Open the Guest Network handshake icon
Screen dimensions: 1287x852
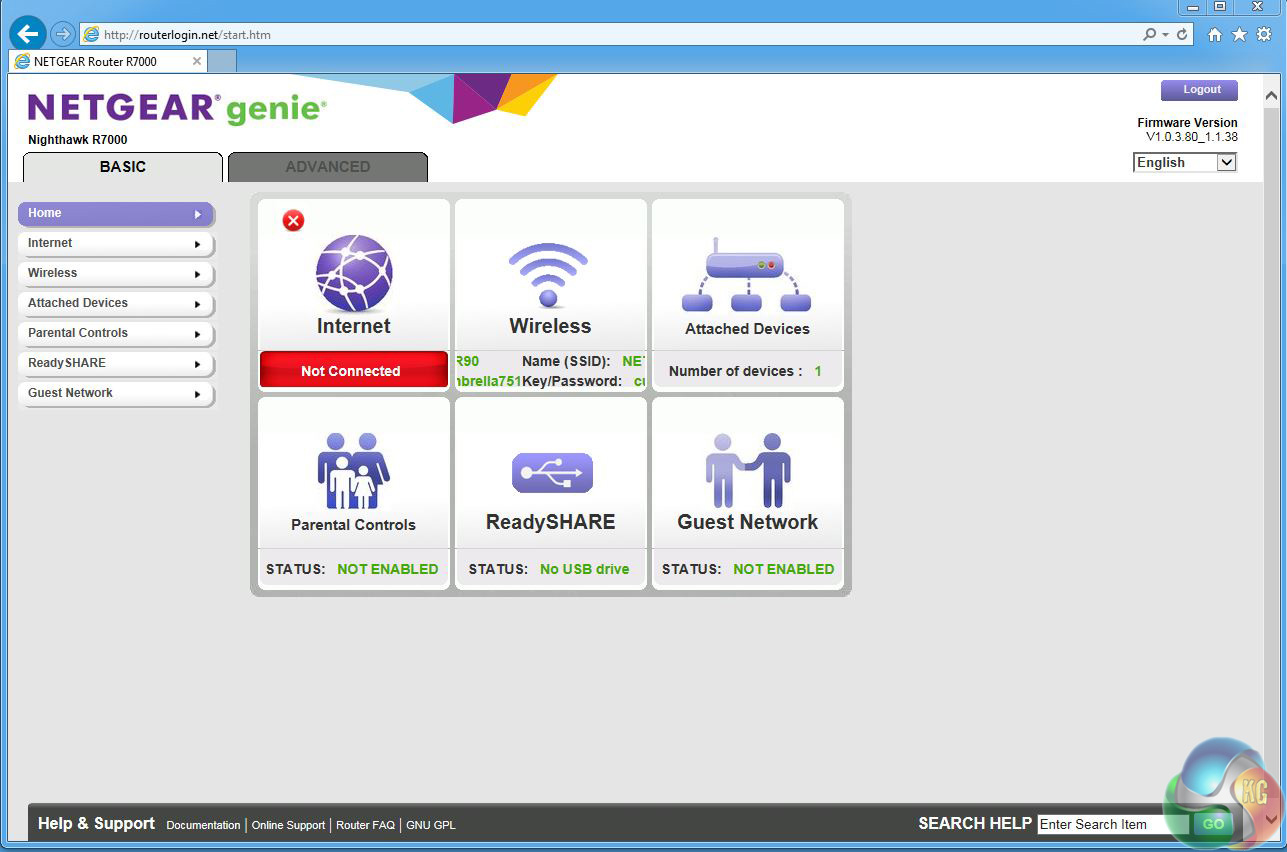coord(748,470)
